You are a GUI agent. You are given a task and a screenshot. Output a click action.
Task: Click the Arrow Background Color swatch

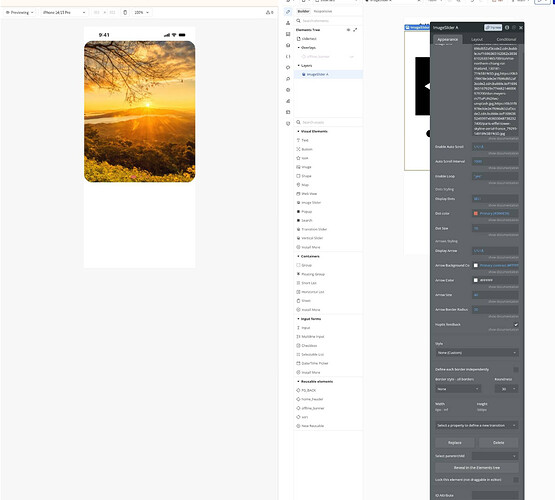pos(476,265)
